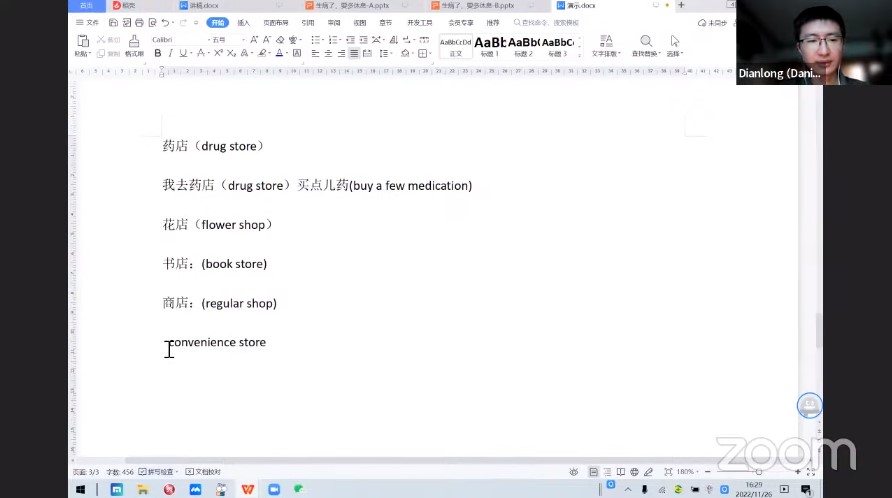The height and width of the screenshot is (498, 892).
Task: Expand the numbered list dropdown
Action: 341,40
